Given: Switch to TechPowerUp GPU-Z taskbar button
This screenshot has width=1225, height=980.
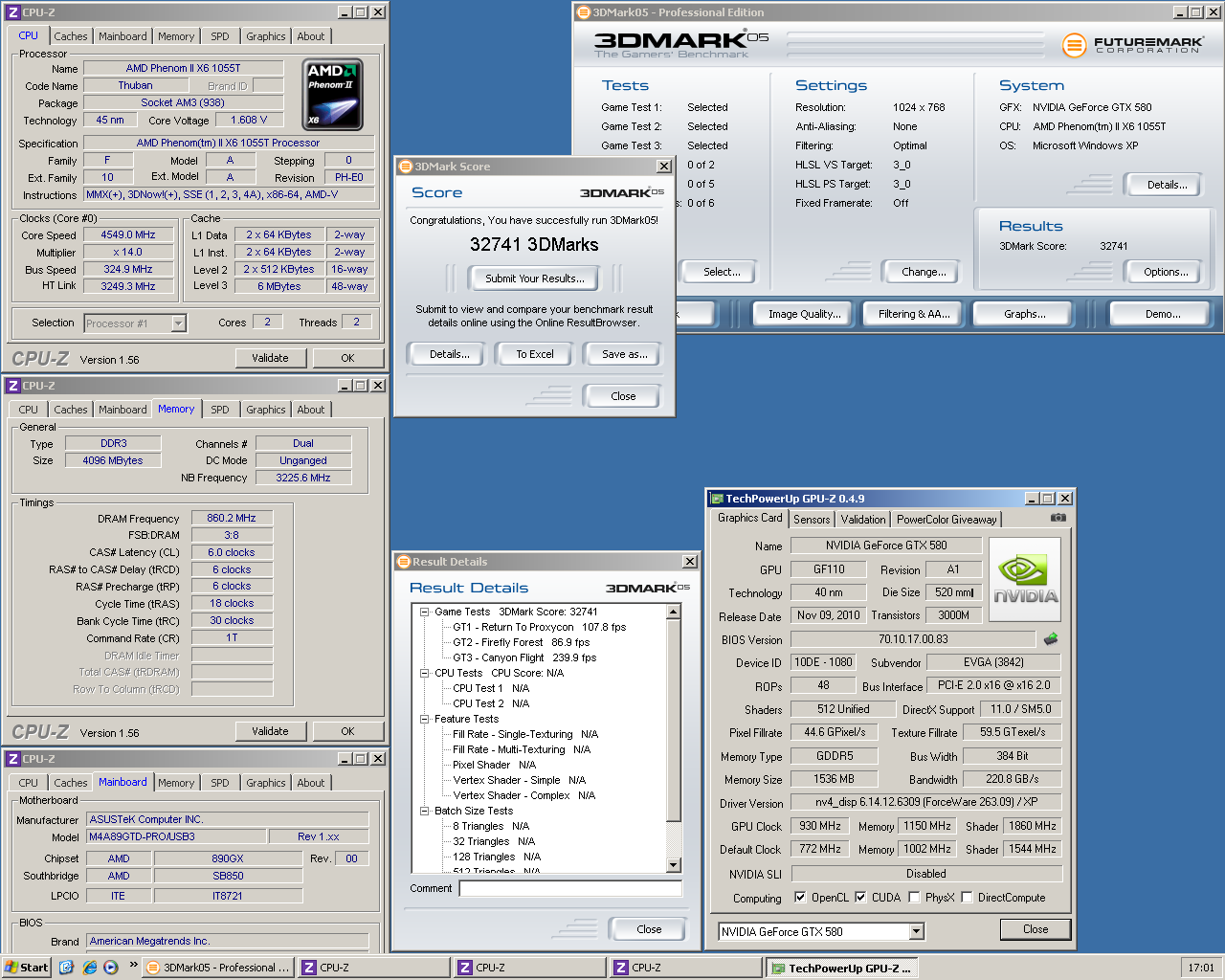Looking at the screenshot, I should tap(844, 968).
